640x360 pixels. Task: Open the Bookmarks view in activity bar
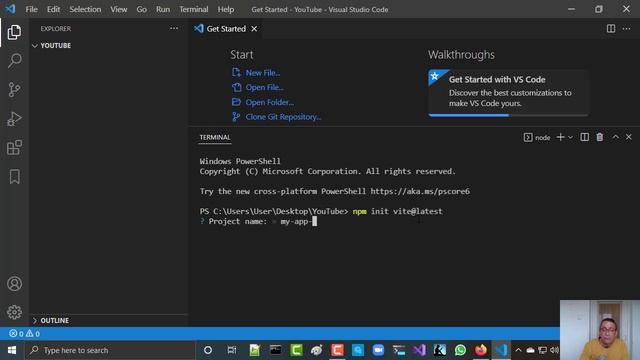(x=14, y=177)
